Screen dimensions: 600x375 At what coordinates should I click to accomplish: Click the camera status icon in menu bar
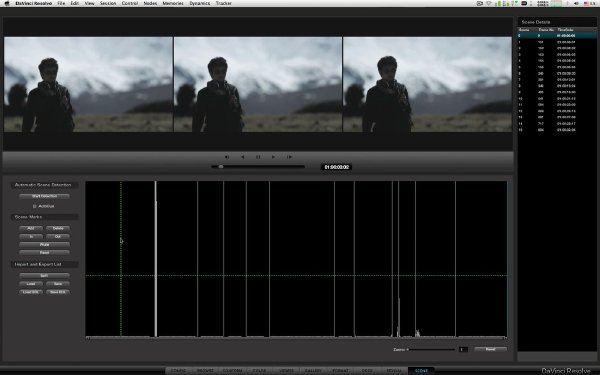click(x=479, y=3)
